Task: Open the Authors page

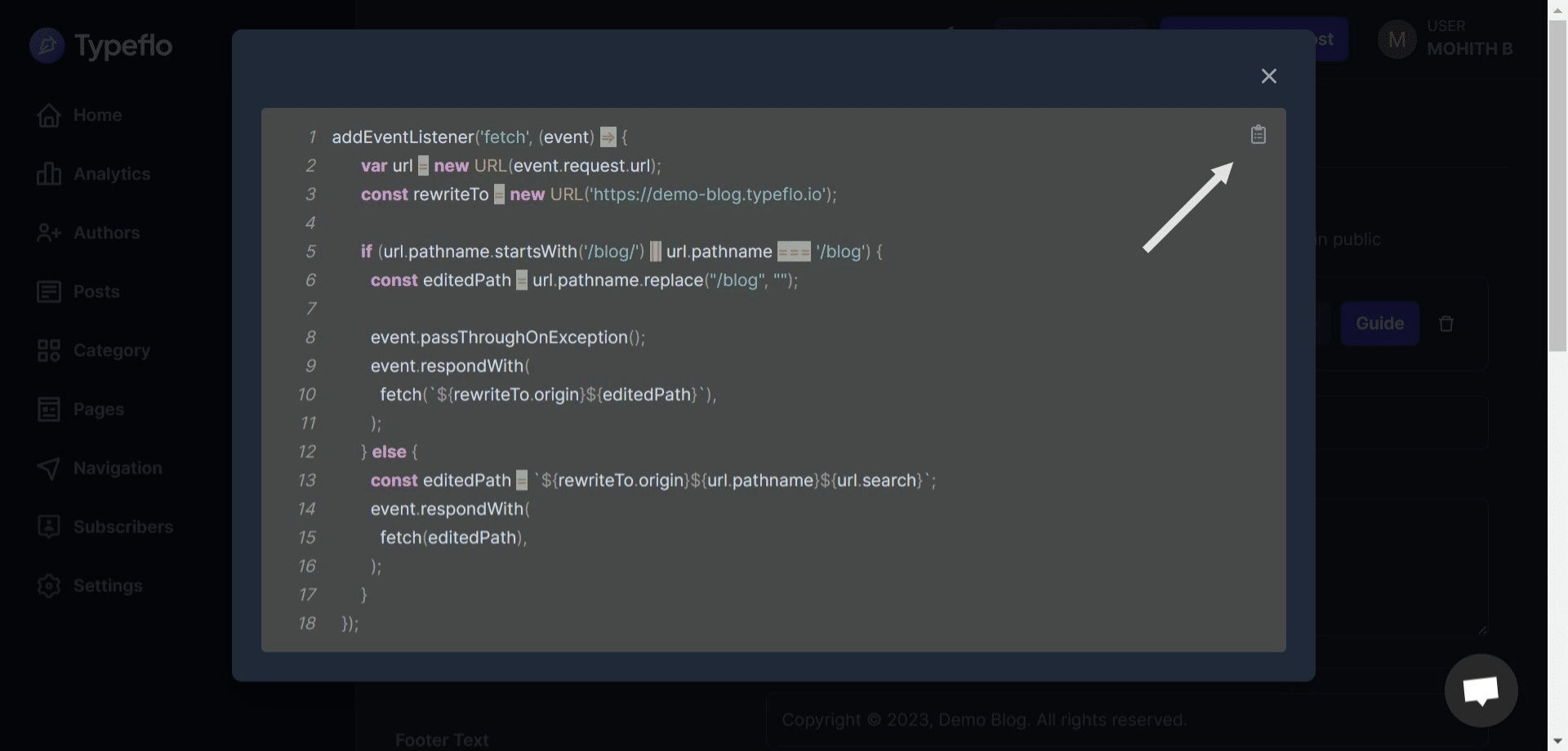Action: point(106,233)
